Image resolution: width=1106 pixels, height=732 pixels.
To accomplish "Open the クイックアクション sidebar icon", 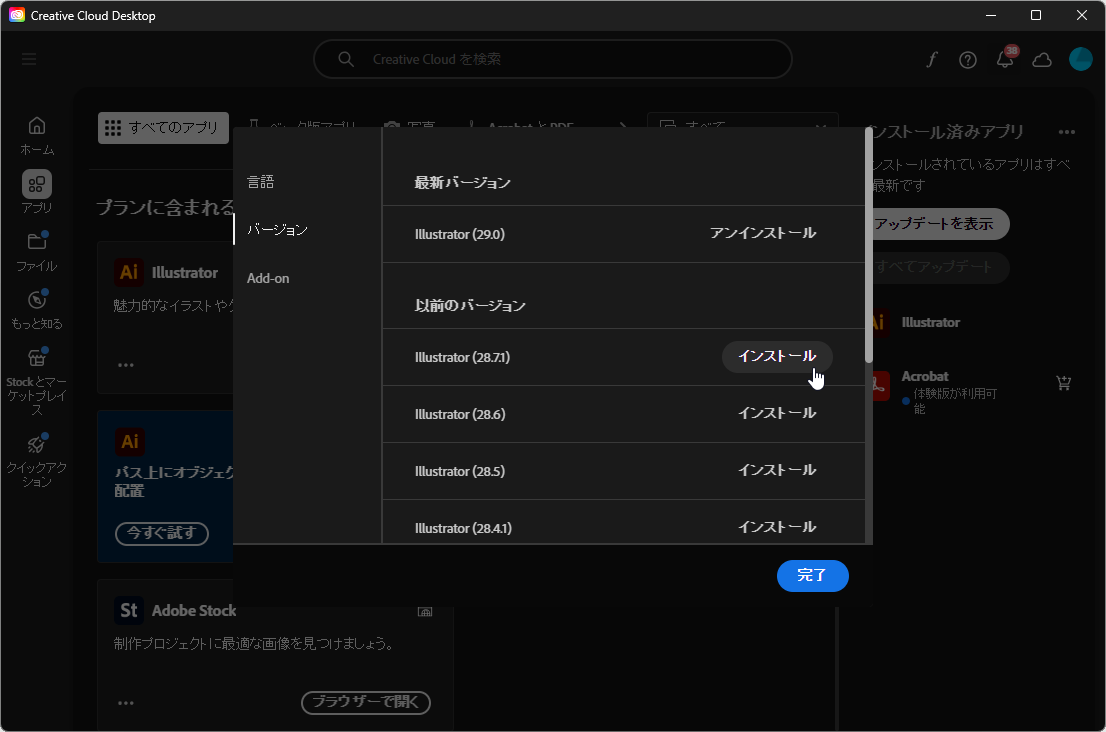I will 36,450.
